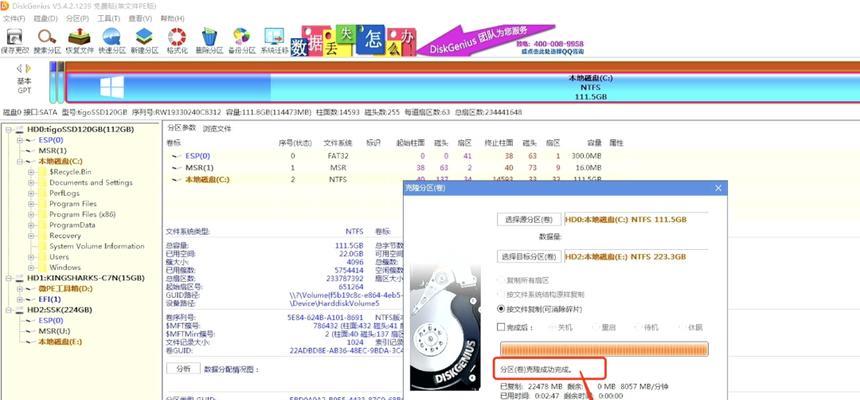Click the DiskGenius app logo in title bar
The height and width of the screenshot is (400, 860).
(5, 5)
